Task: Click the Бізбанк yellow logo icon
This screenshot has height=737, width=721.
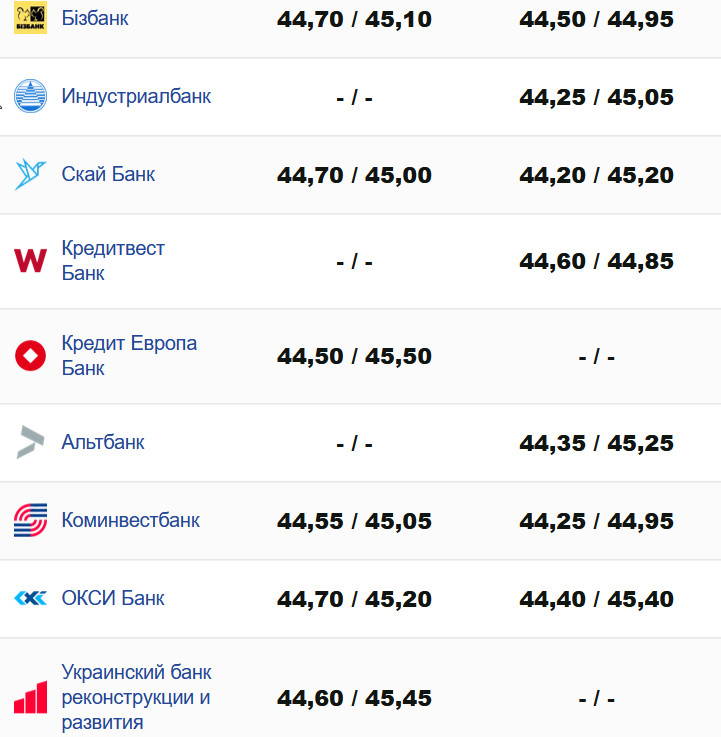Action: (x=30, y=18)
